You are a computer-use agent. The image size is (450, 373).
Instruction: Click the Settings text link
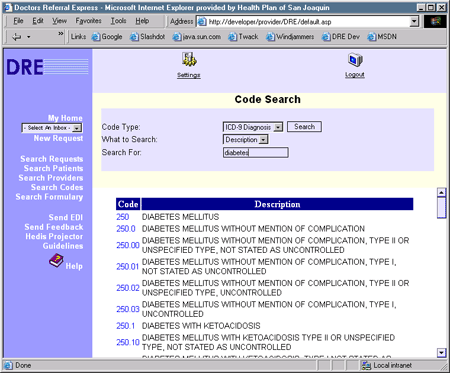click(189, 75)
